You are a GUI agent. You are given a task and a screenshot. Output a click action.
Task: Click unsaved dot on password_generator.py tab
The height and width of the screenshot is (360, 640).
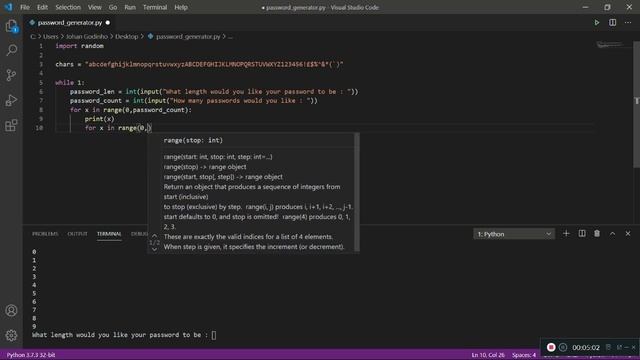(108, 23)
